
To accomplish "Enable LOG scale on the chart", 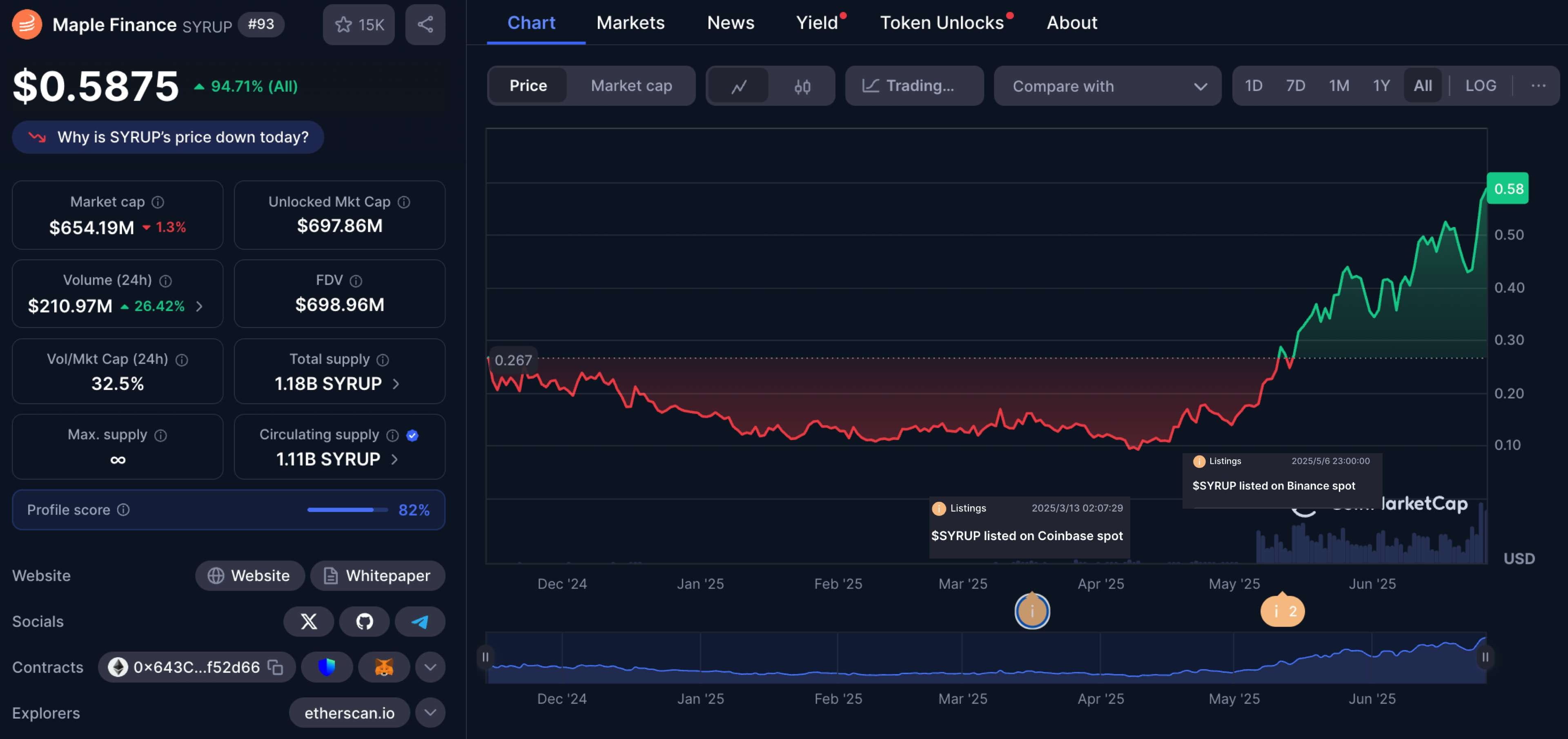I will point(1480,85).
